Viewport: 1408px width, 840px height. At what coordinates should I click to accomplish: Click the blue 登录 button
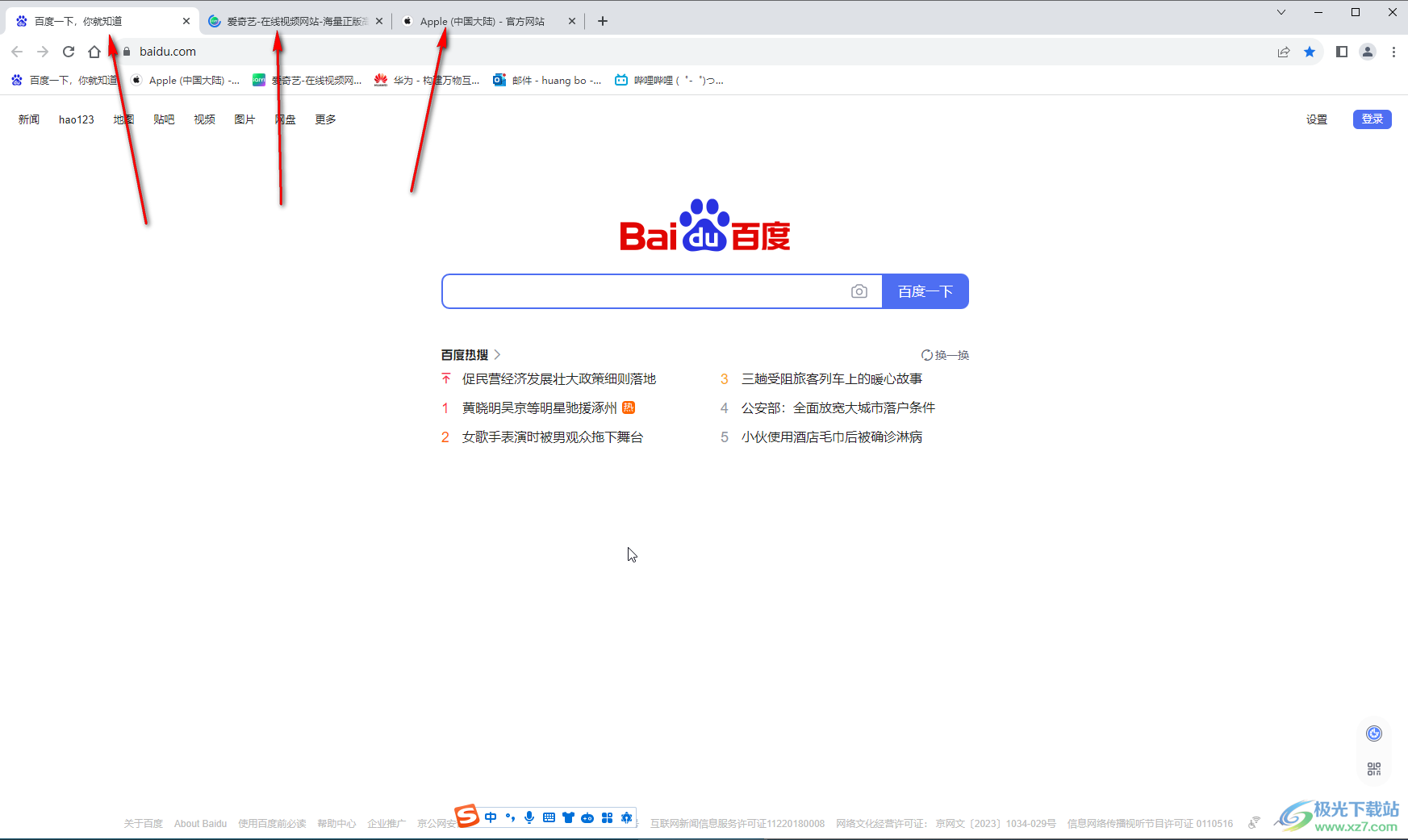[1372, 119]
